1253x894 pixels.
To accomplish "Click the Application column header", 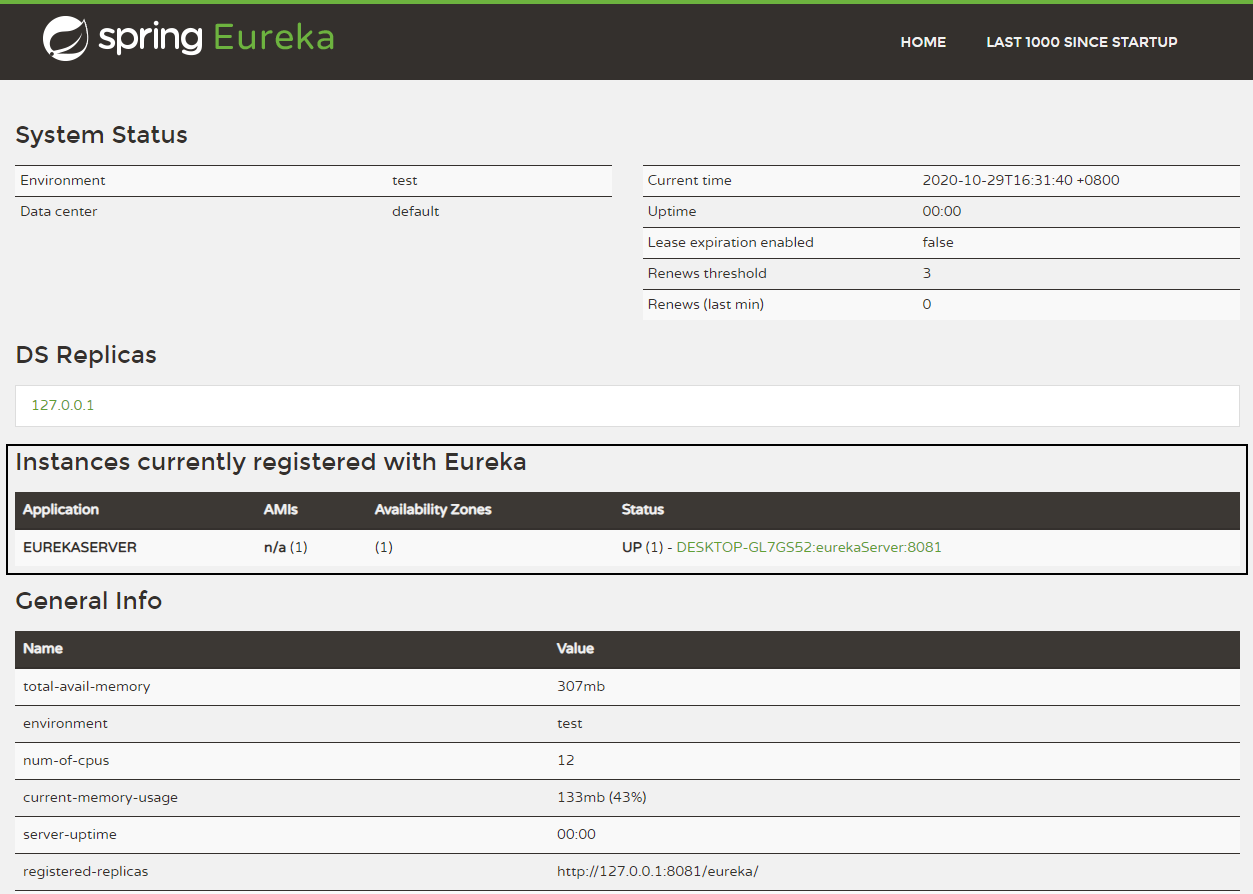I will tap(61, 509).
